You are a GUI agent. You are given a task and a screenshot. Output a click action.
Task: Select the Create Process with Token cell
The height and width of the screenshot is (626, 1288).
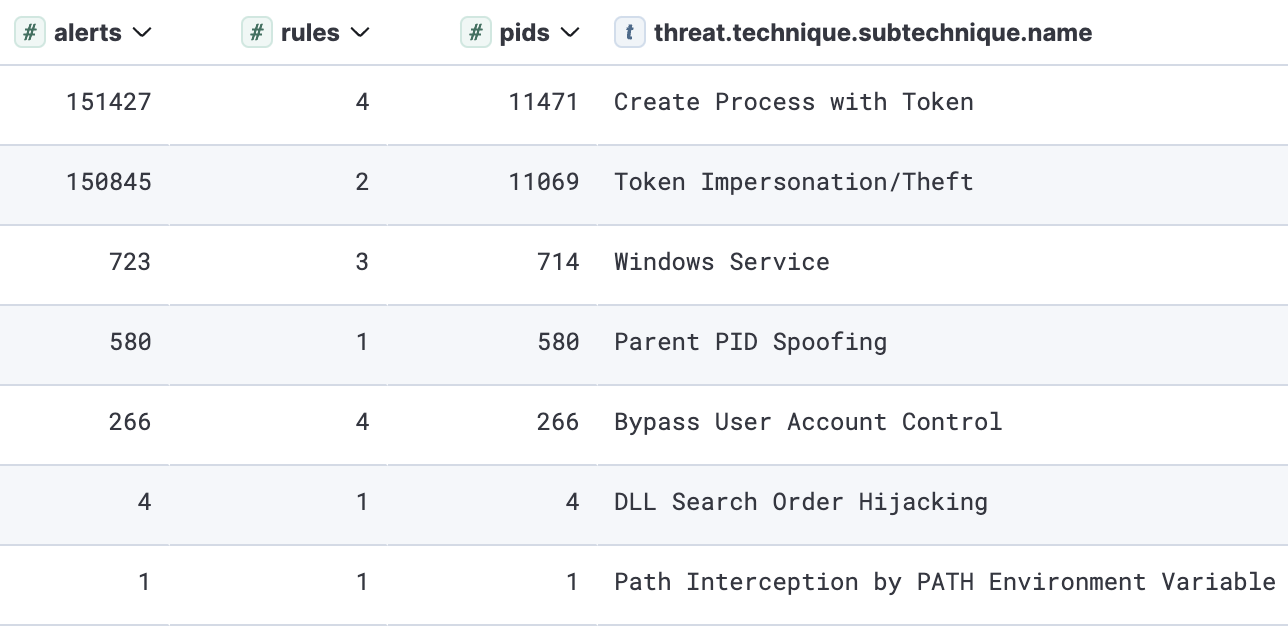(x=793, y=102)
